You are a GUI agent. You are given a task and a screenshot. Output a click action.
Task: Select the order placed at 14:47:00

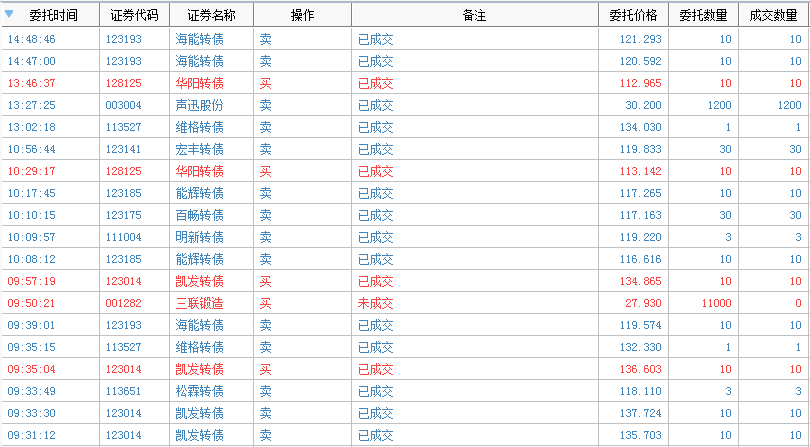[x=405, y=61]
